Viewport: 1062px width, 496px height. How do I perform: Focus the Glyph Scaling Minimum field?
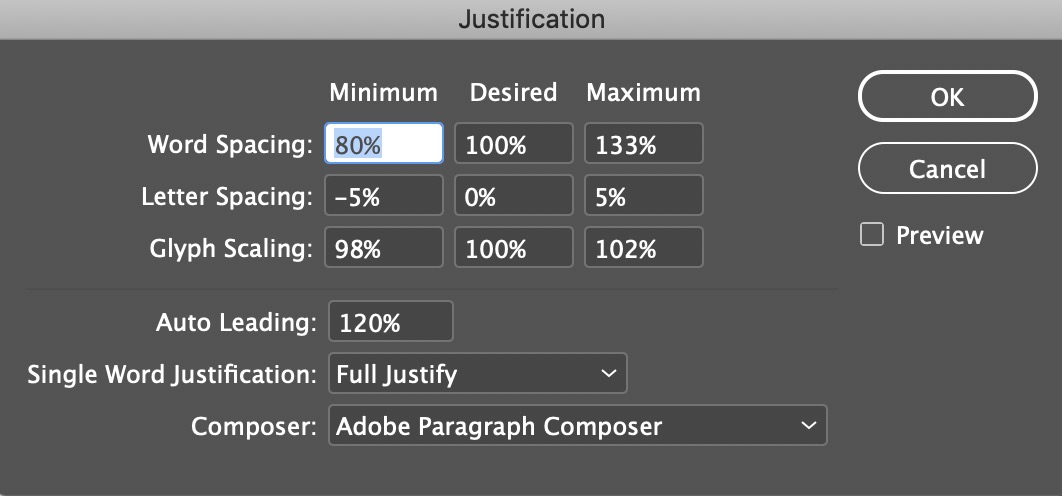click(384, 248)
